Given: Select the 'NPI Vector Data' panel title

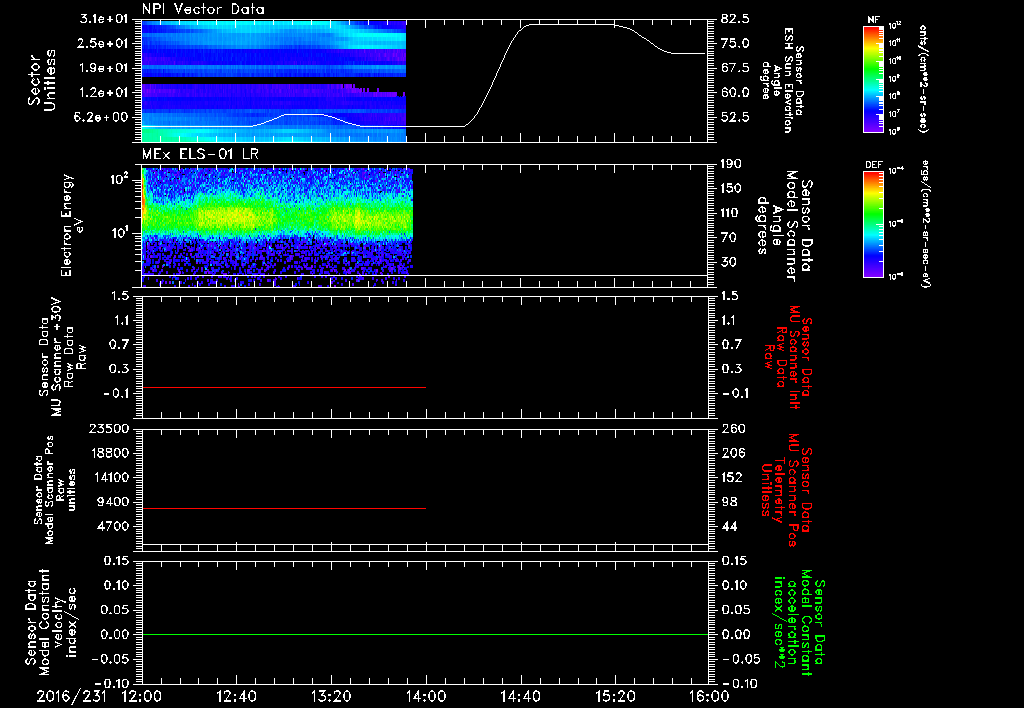Looking at the screenshot, I should [204, 9].
